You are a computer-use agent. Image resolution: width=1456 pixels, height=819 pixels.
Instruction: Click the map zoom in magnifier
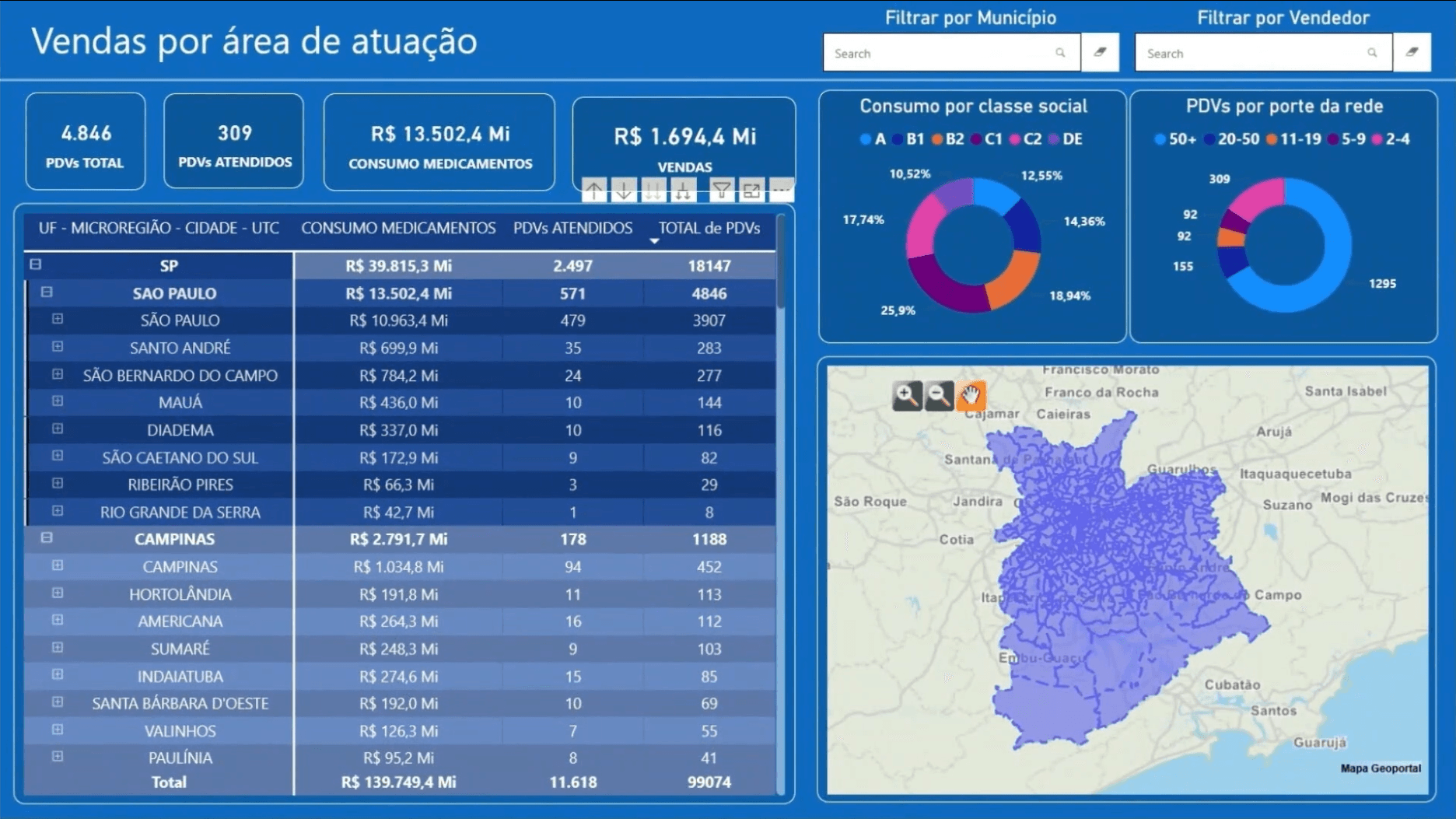pos(907,396)
